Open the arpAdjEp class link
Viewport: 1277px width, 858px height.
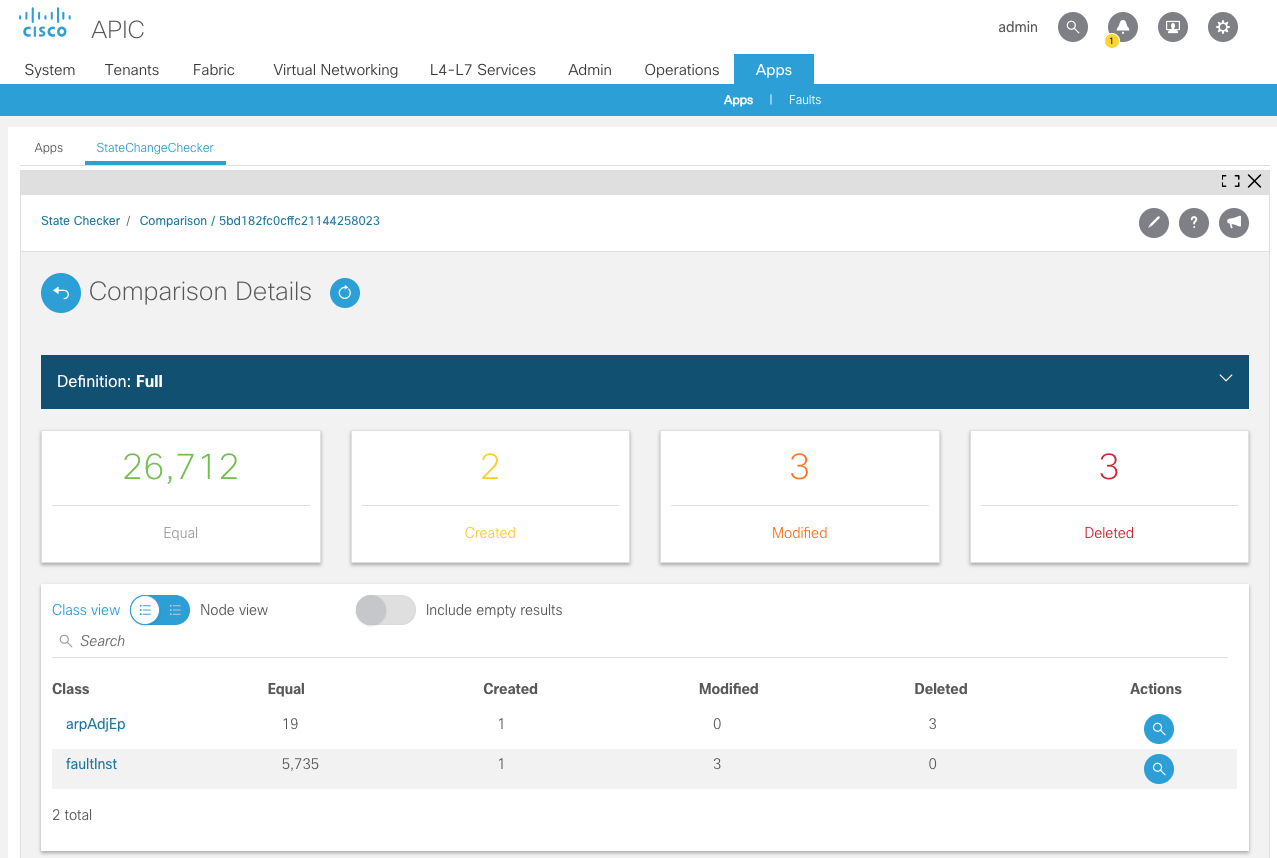[x=95, y=723]
